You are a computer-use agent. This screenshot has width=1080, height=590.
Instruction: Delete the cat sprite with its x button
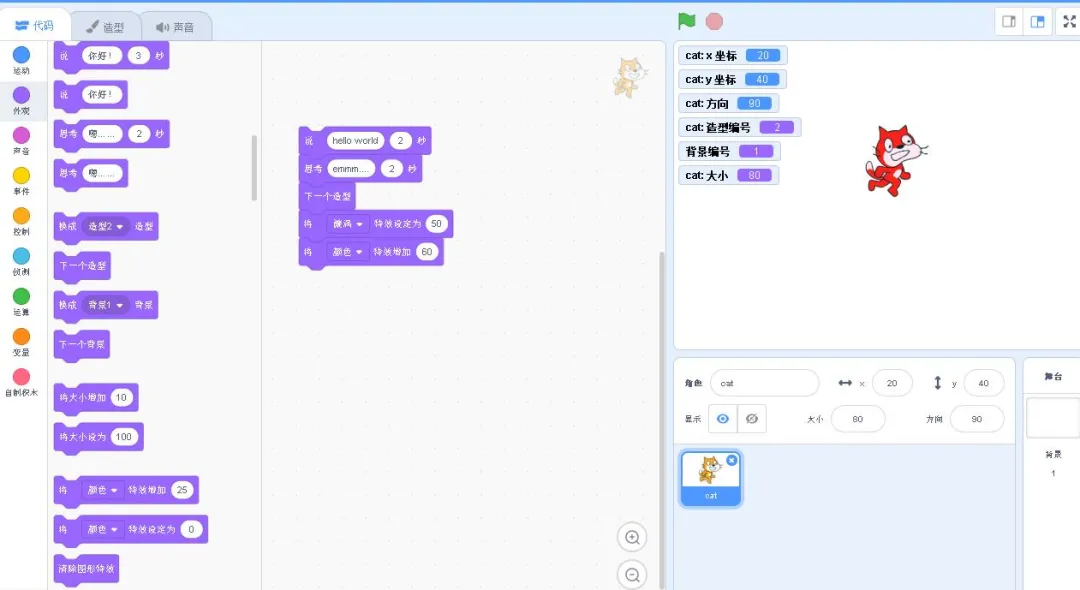coord(732,460)
